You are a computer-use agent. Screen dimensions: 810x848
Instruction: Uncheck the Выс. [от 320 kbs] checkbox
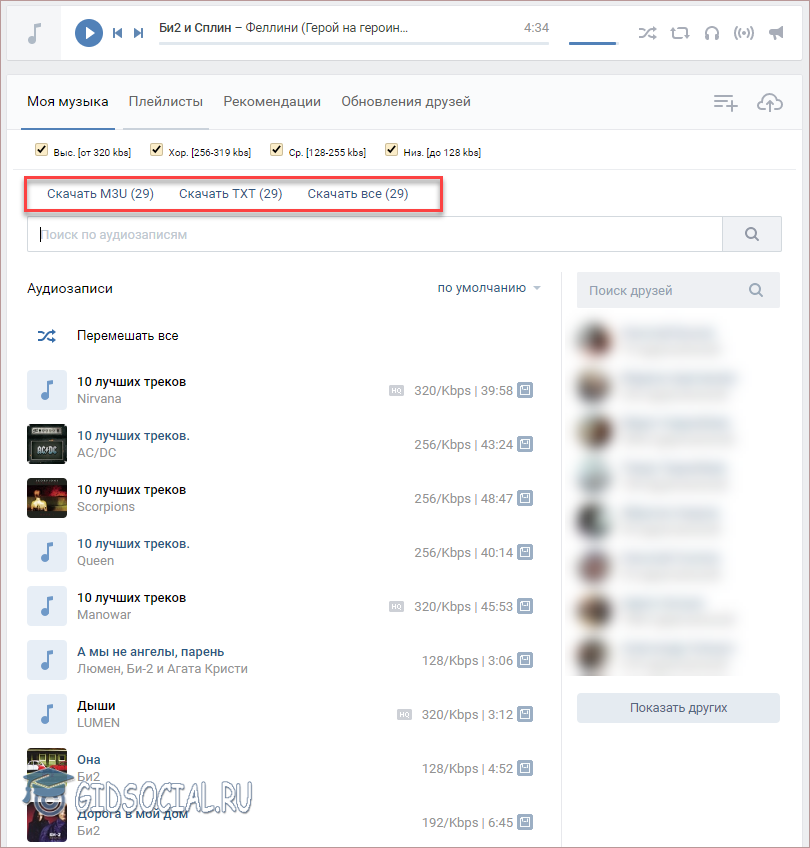coord(41,150)
